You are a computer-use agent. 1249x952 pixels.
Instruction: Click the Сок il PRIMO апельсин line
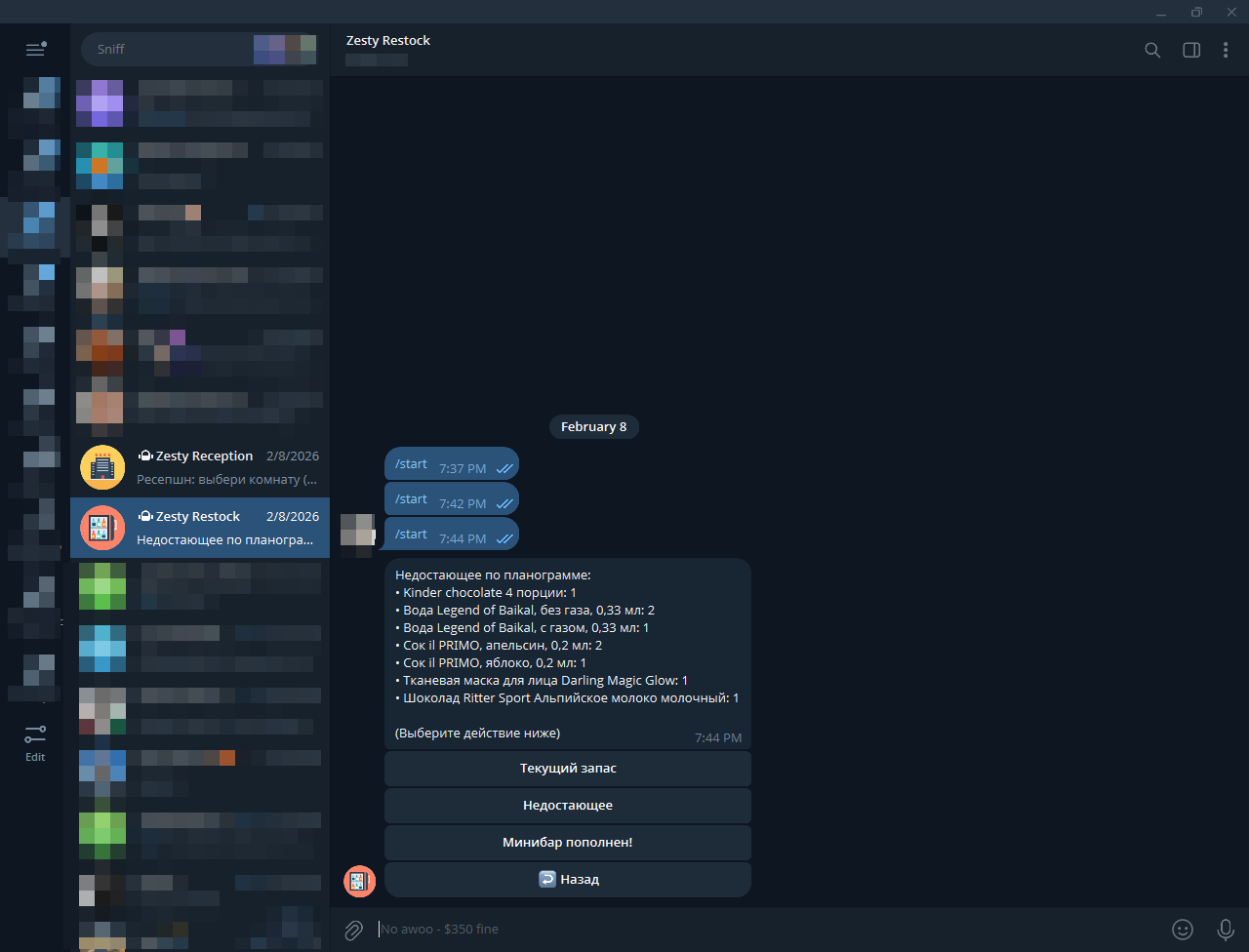[x=499, y=646]
